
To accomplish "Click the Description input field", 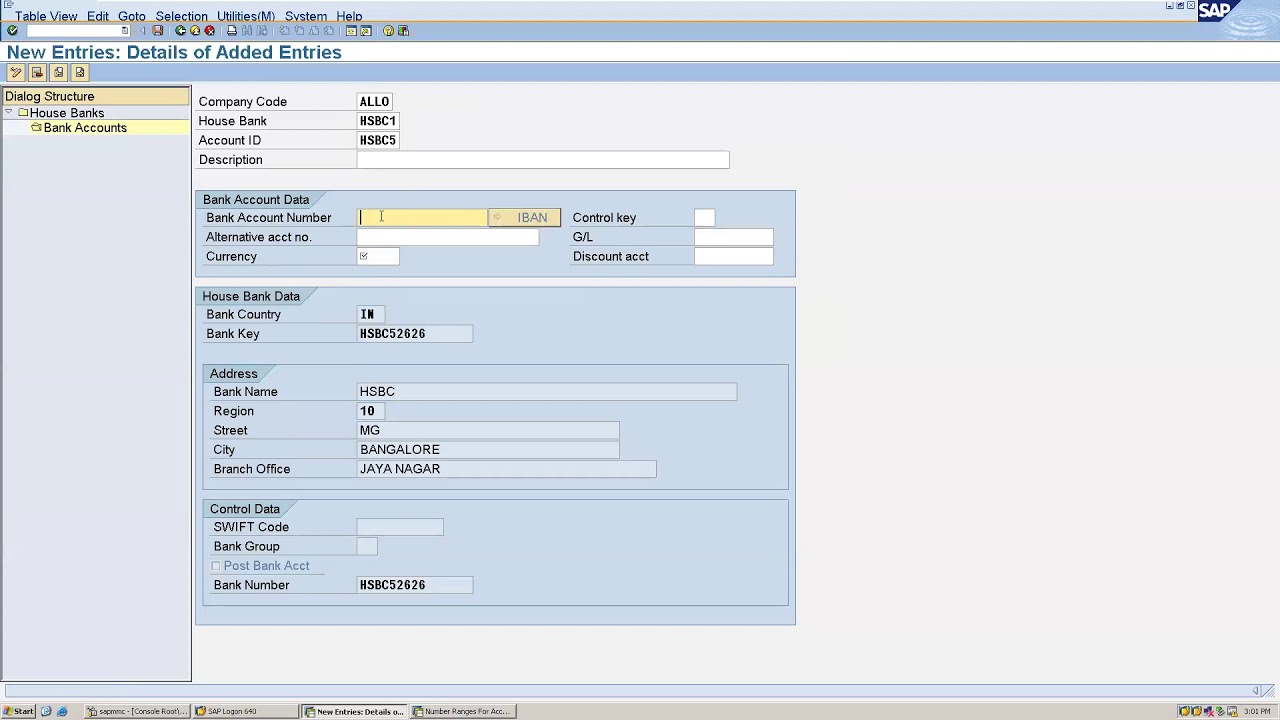I will click(543, 160).
